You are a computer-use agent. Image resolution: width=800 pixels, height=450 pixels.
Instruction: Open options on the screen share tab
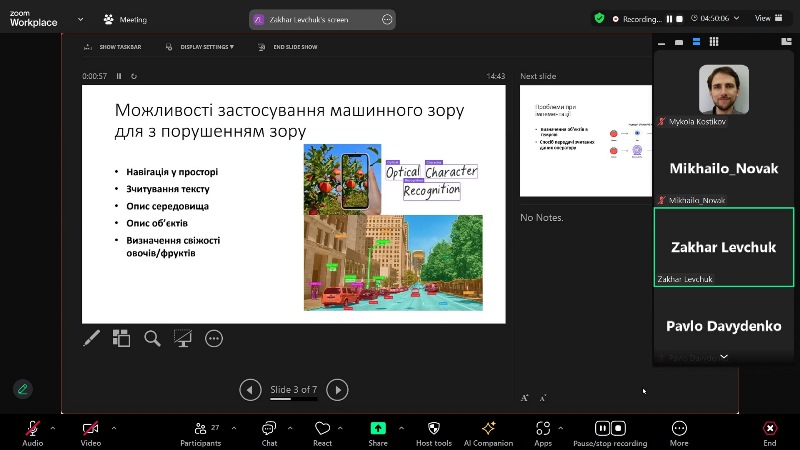[x=387, y=19]
